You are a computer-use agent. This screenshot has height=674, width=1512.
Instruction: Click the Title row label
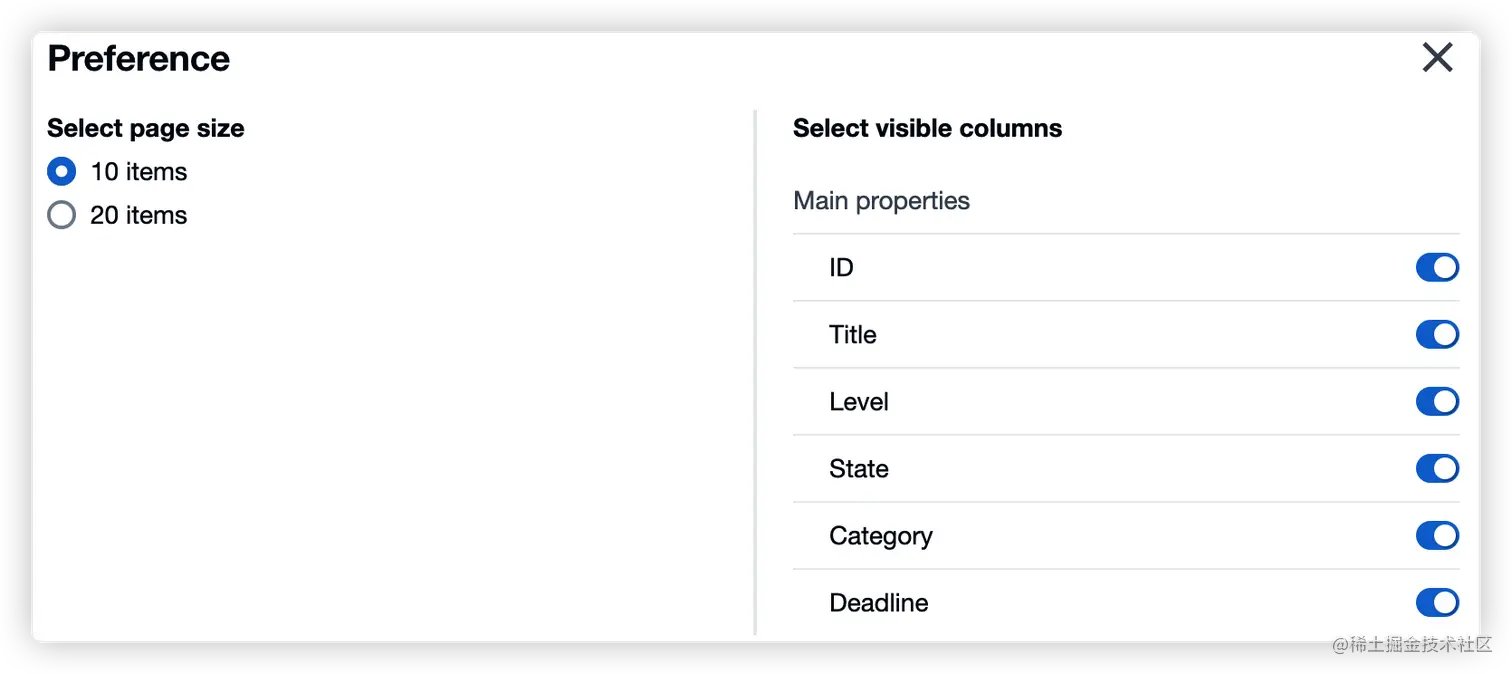(x=852, y=335)
